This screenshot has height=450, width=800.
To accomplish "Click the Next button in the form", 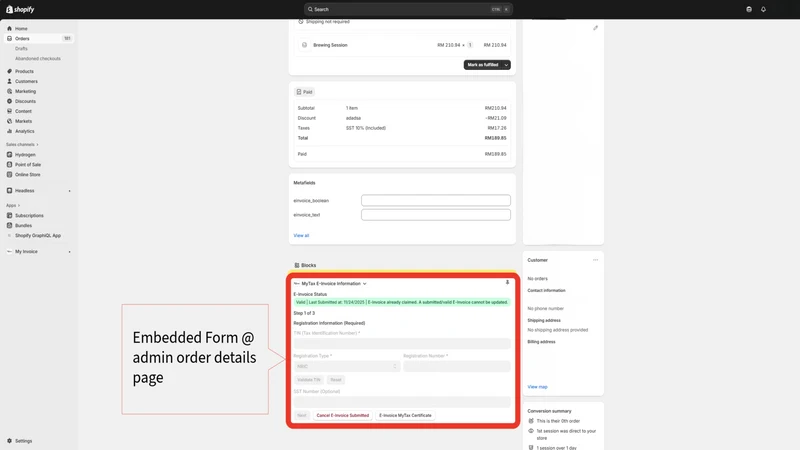I will pyautogui.click(x=302, y=415).
